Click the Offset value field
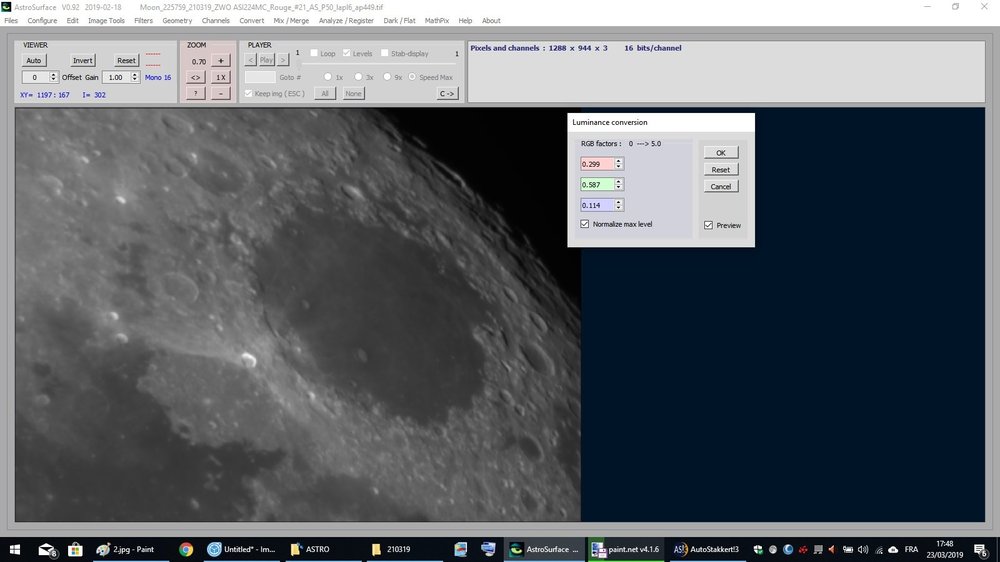This screenshot has width=1000, height=562. (36, 77)
